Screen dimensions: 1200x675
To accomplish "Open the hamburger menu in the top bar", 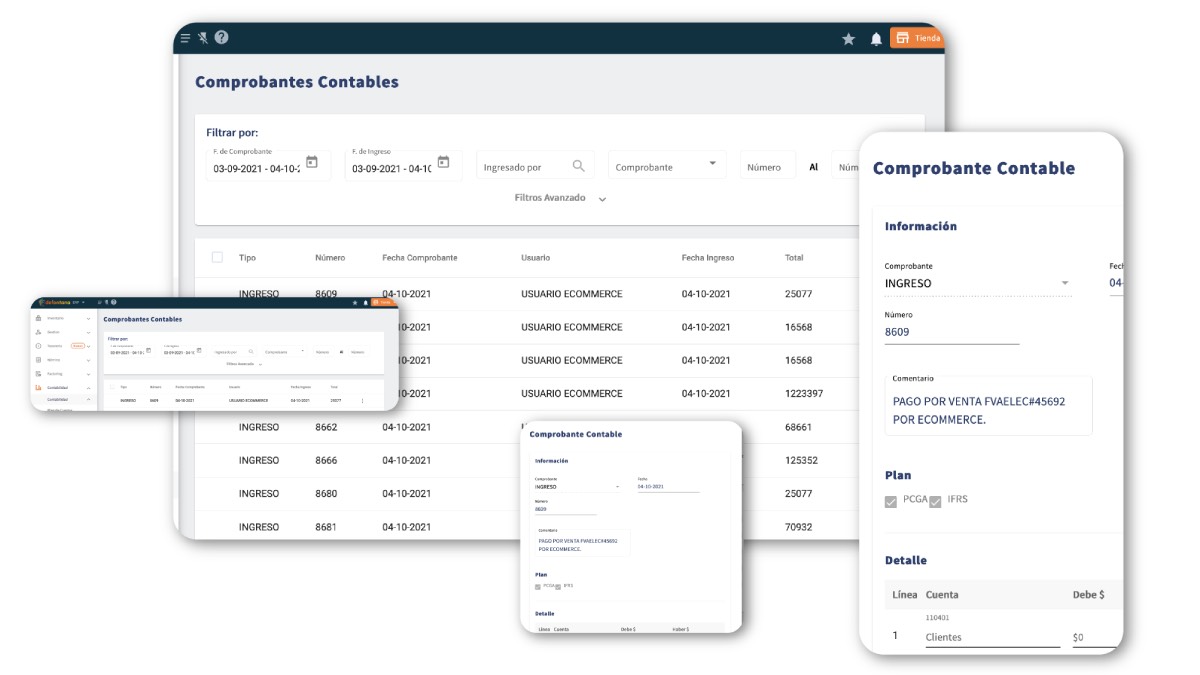I will pyautogui.click(x=185, y=38).
